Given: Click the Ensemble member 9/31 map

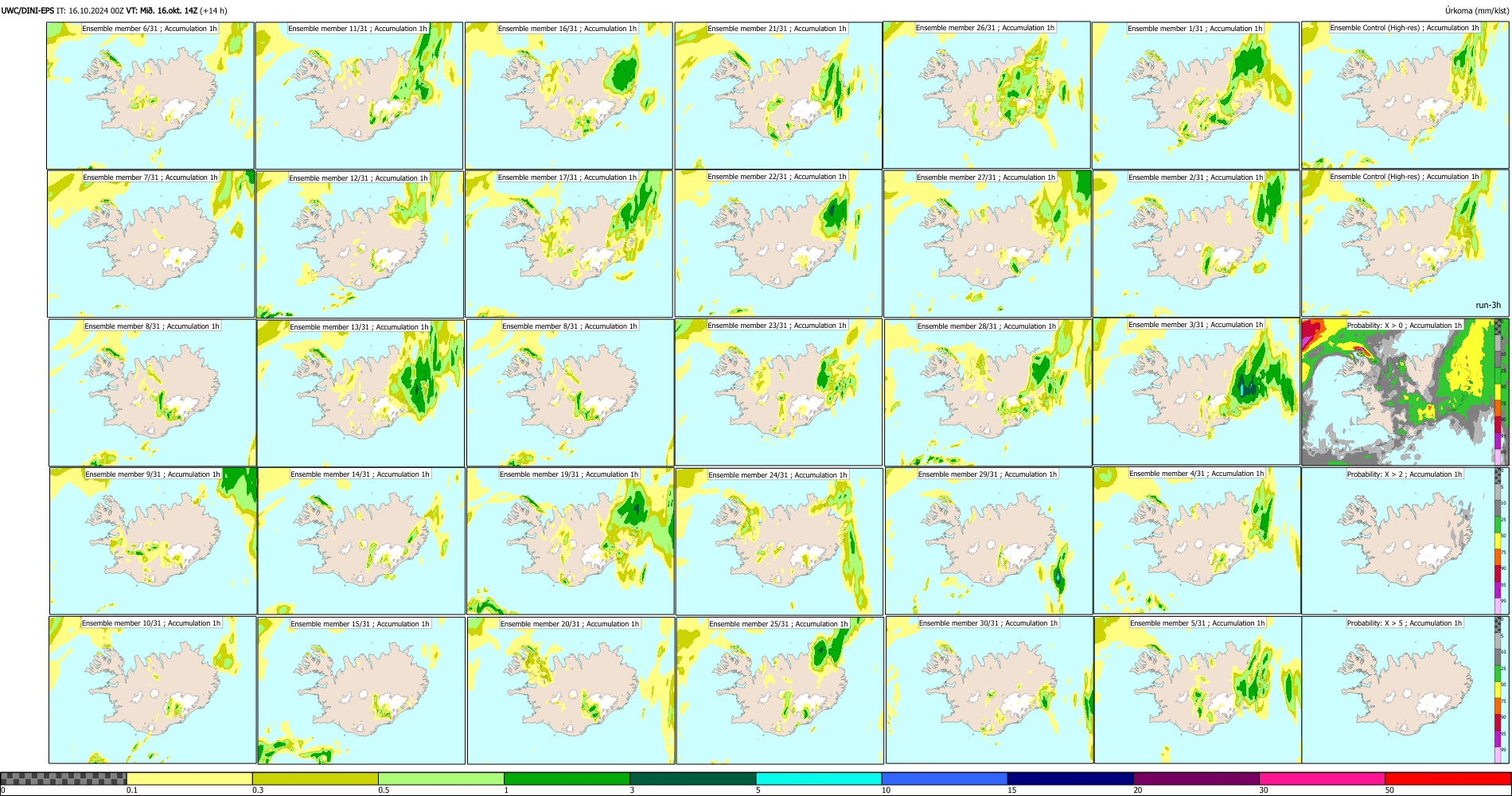Looking at the screenshot, I should [153, 540].
